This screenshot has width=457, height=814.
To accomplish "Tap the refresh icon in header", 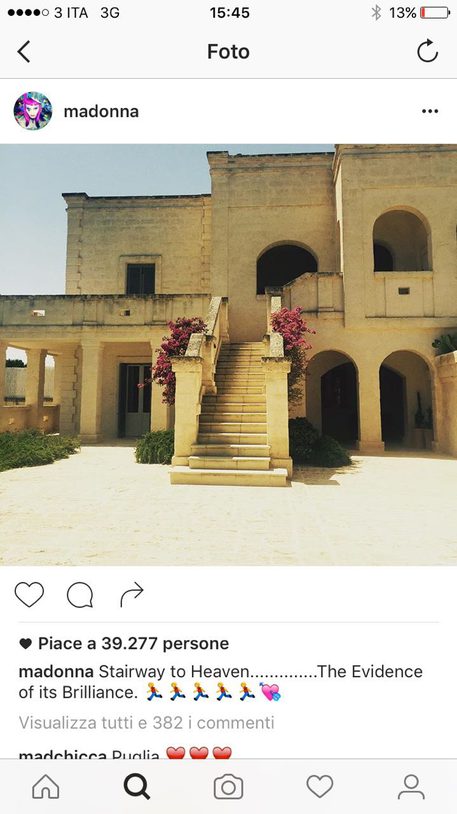I will point(427,51).
